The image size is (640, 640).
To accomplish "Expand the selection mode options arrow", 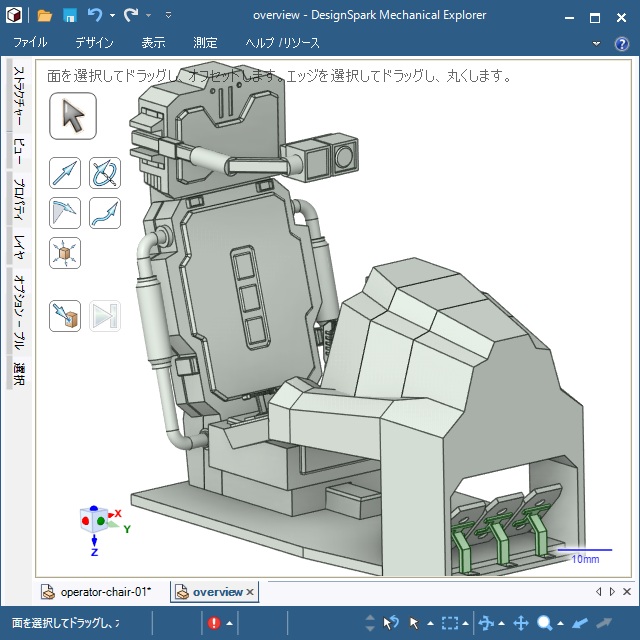I will coord(430,623).
